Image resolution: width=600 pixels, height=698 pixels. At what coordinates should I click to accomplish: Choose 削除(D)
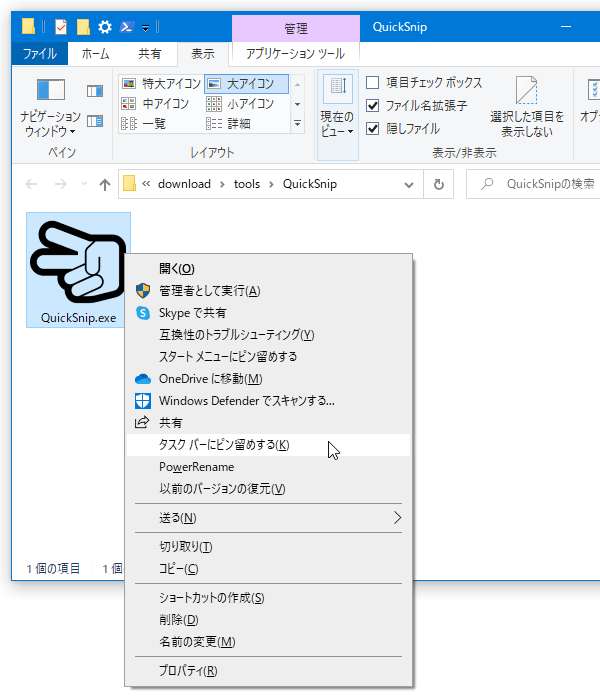pos(268,620)
